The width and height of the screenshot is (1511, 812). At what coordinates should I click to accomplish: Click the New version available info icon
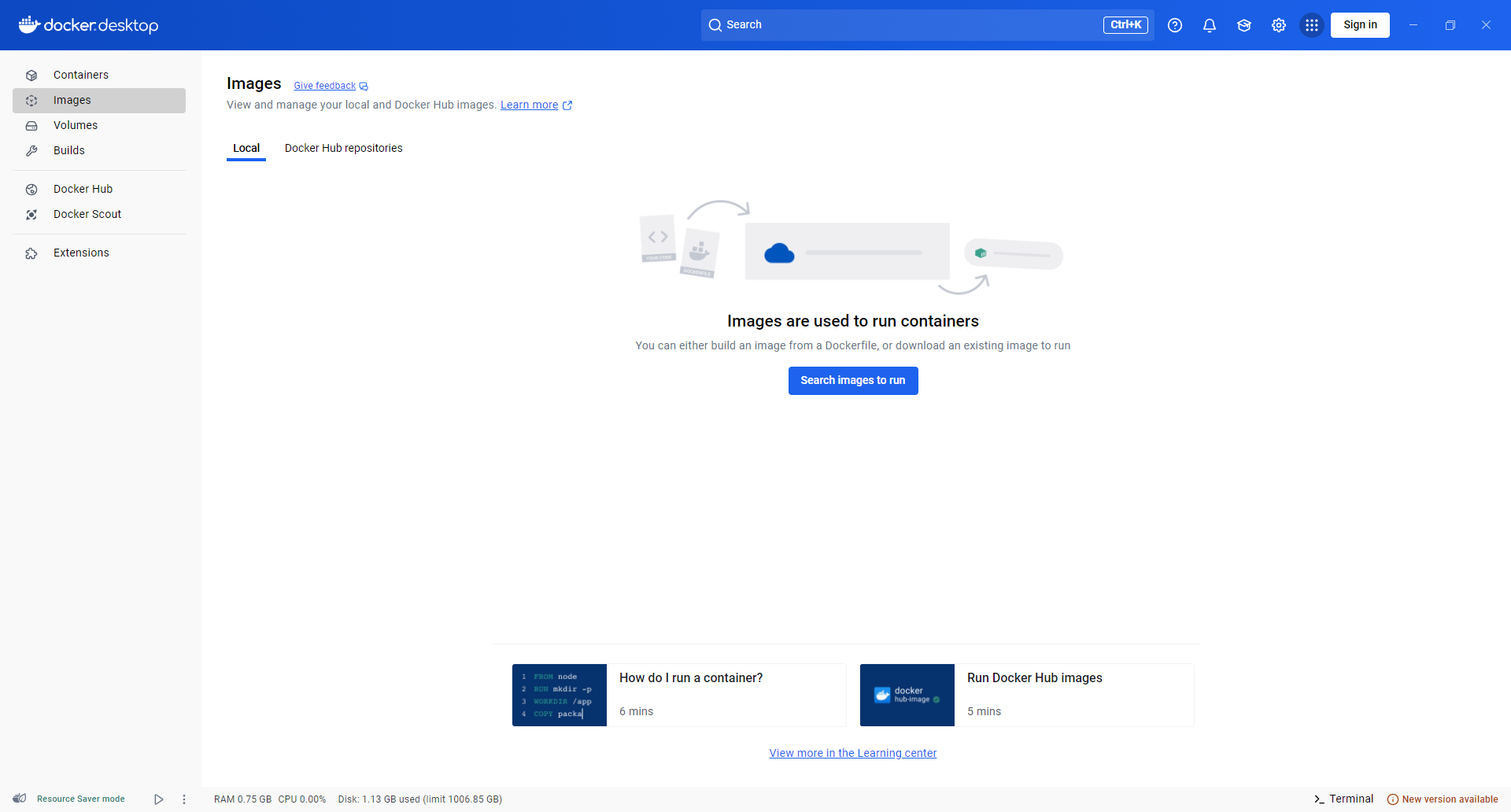tap(1393, 799)
